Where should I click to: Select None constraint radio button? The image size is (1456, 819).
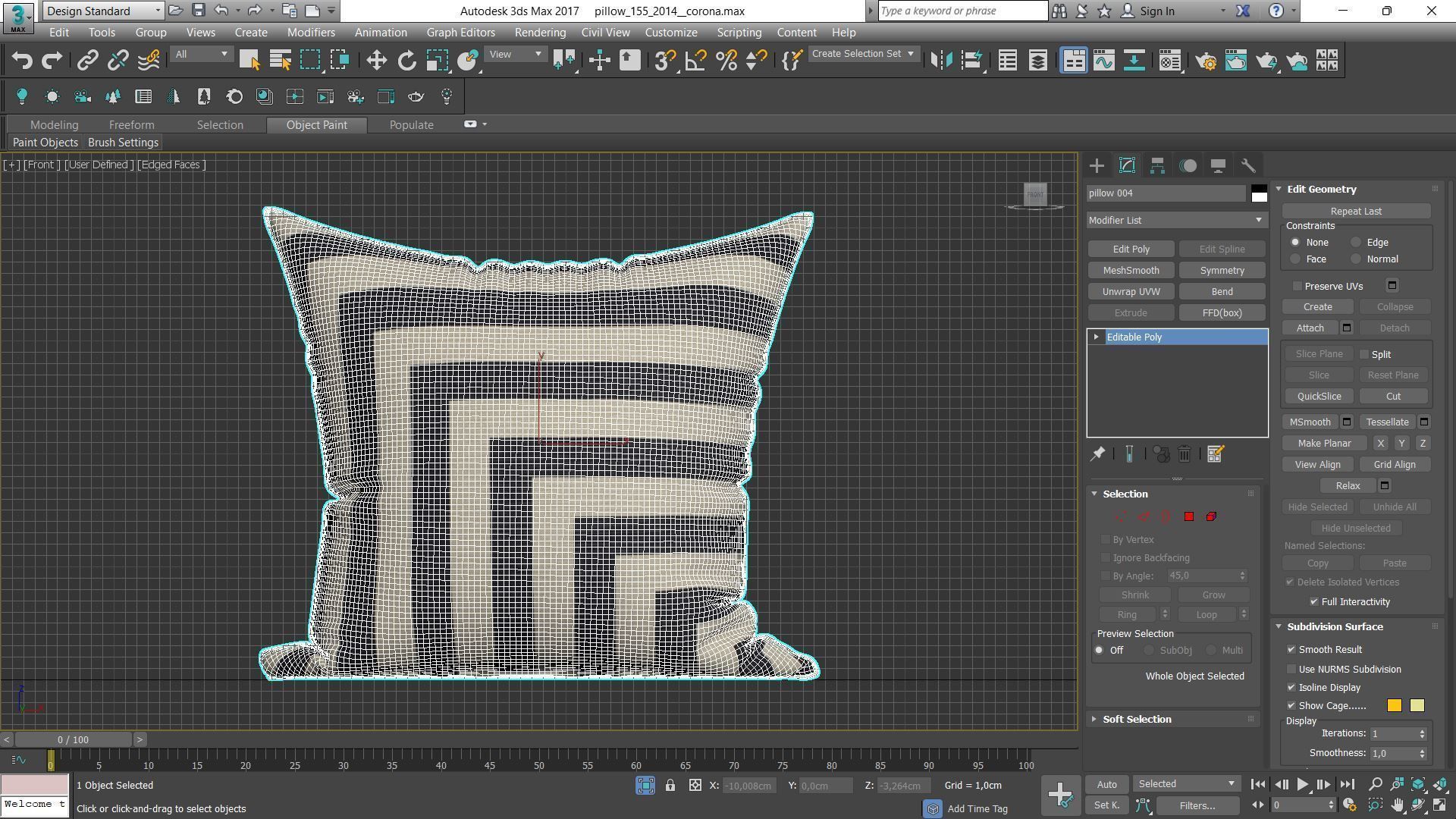(1295, 242)
